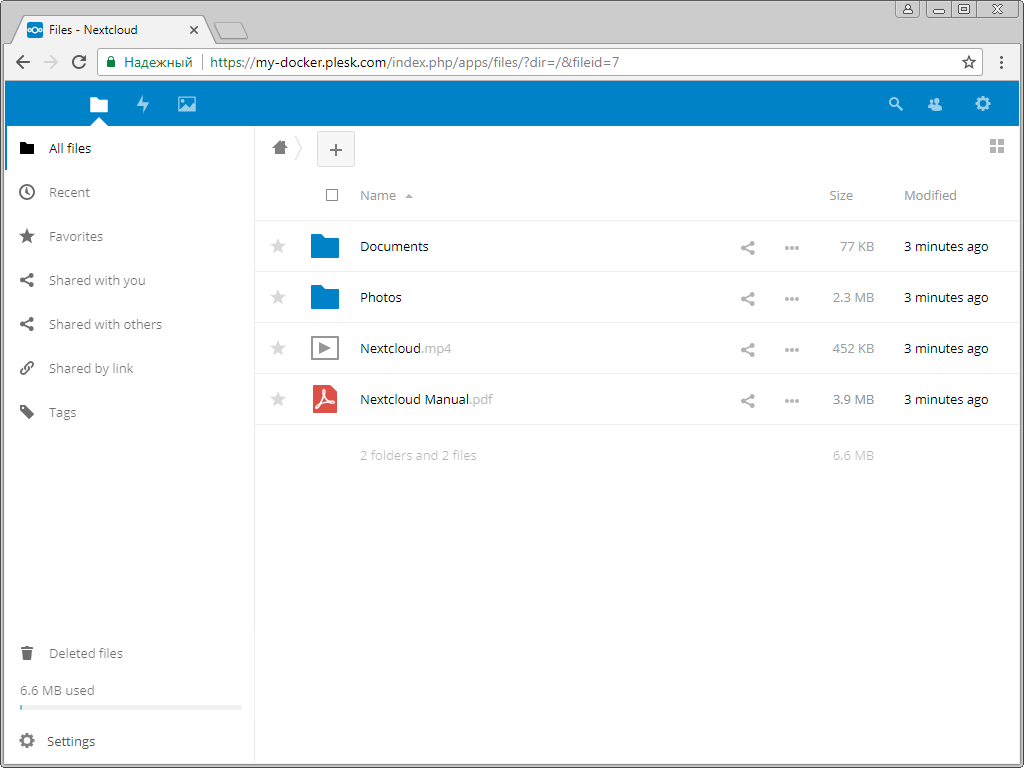
Task: Open Shared by link list
Action: 129,368
